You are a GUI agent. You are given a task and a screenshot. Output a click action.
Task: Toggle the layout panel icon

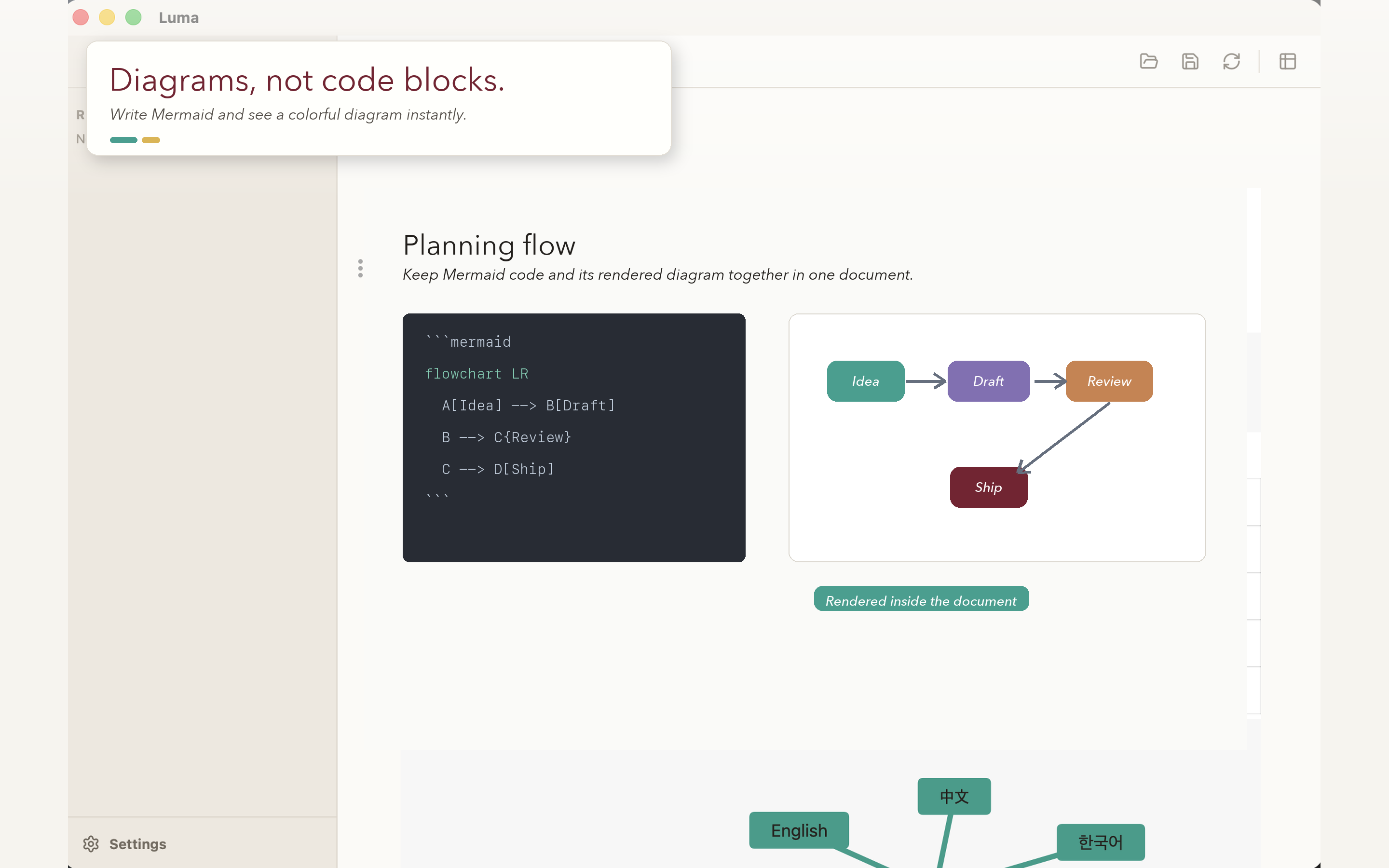coord(1288,61)
